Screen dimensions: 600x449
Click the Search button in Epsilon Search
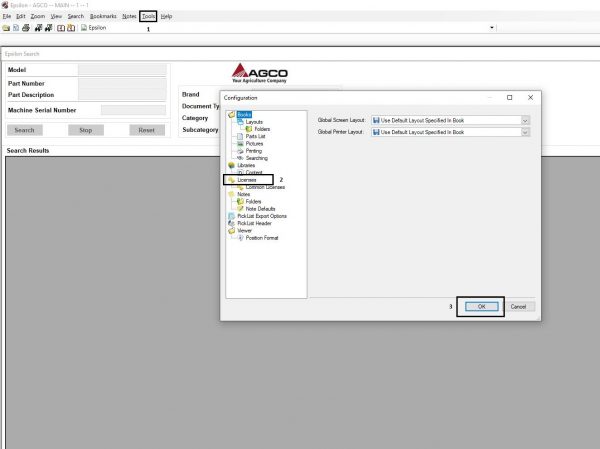point(24,130)
